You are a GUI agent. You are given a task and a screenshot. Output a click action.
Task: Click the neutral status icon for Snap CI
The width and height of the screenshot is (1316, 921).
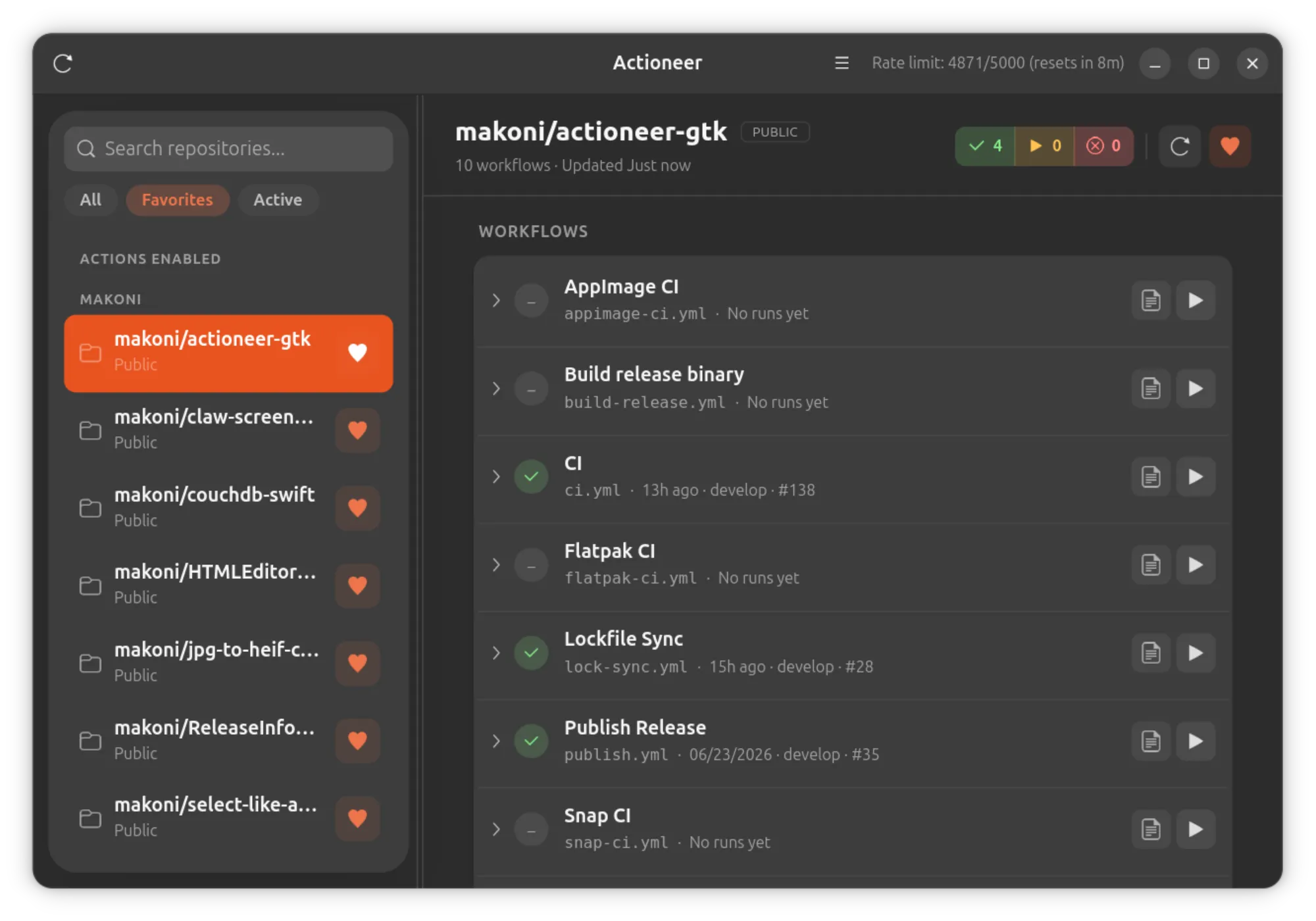pyautogui.click(x=532, y=830)
